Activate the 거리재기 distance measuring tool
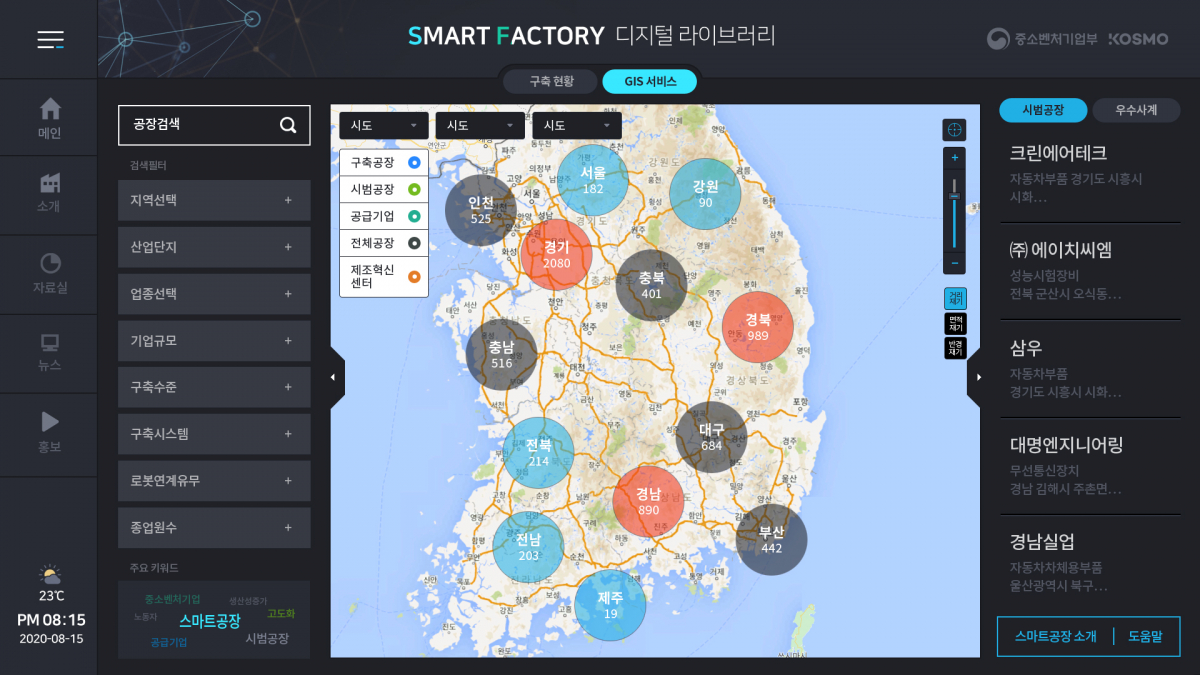This screenshot has width=1200, height=675. pos(954,298)
